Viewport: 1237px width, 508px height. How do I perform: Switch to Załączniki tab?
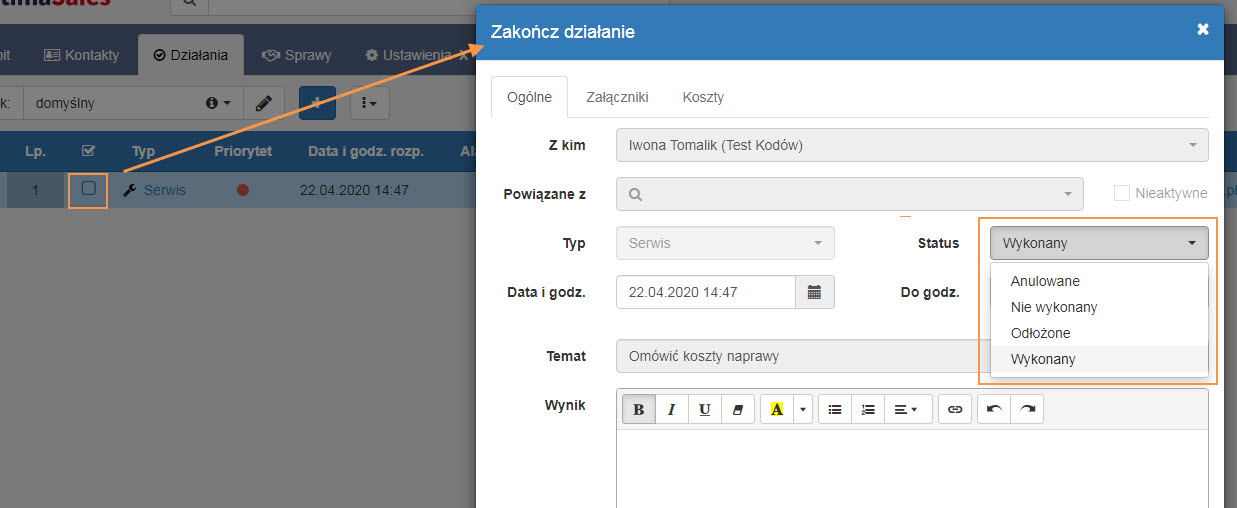pos(617,97)
